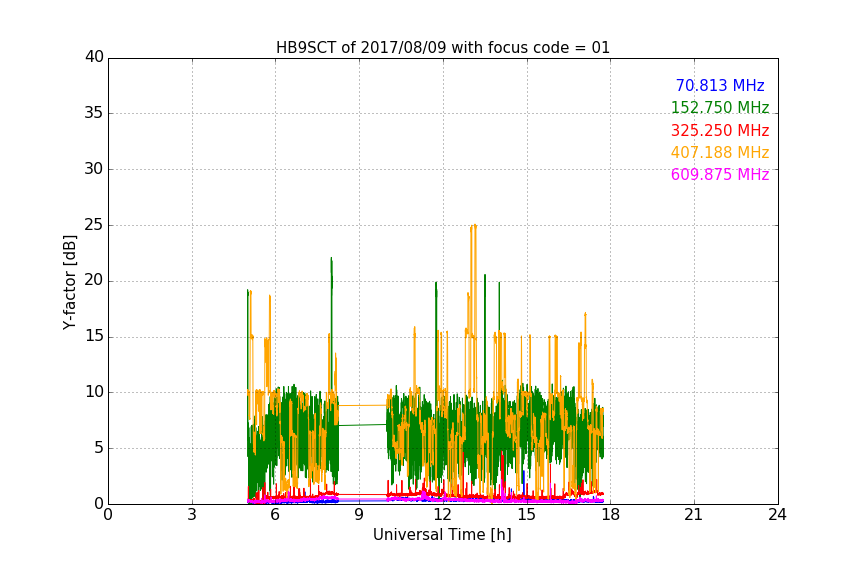Select the 609.875 MHz legend label
The height and width of the screenshot is (576, 864).
point(720,174)
